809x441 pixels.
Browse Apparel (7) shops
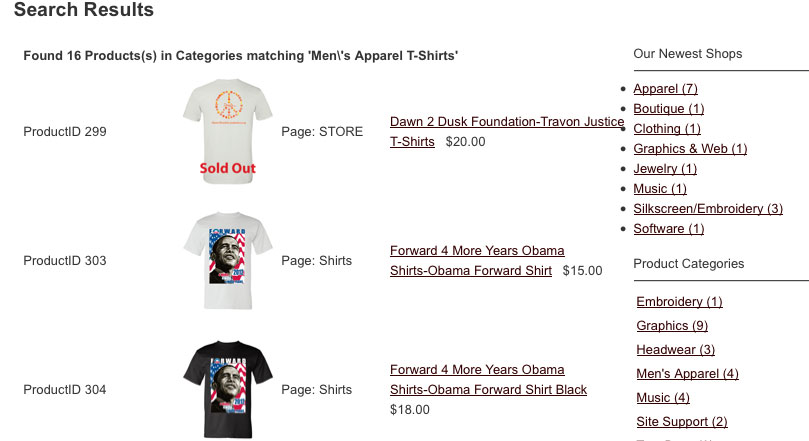[x=665, y=89]
